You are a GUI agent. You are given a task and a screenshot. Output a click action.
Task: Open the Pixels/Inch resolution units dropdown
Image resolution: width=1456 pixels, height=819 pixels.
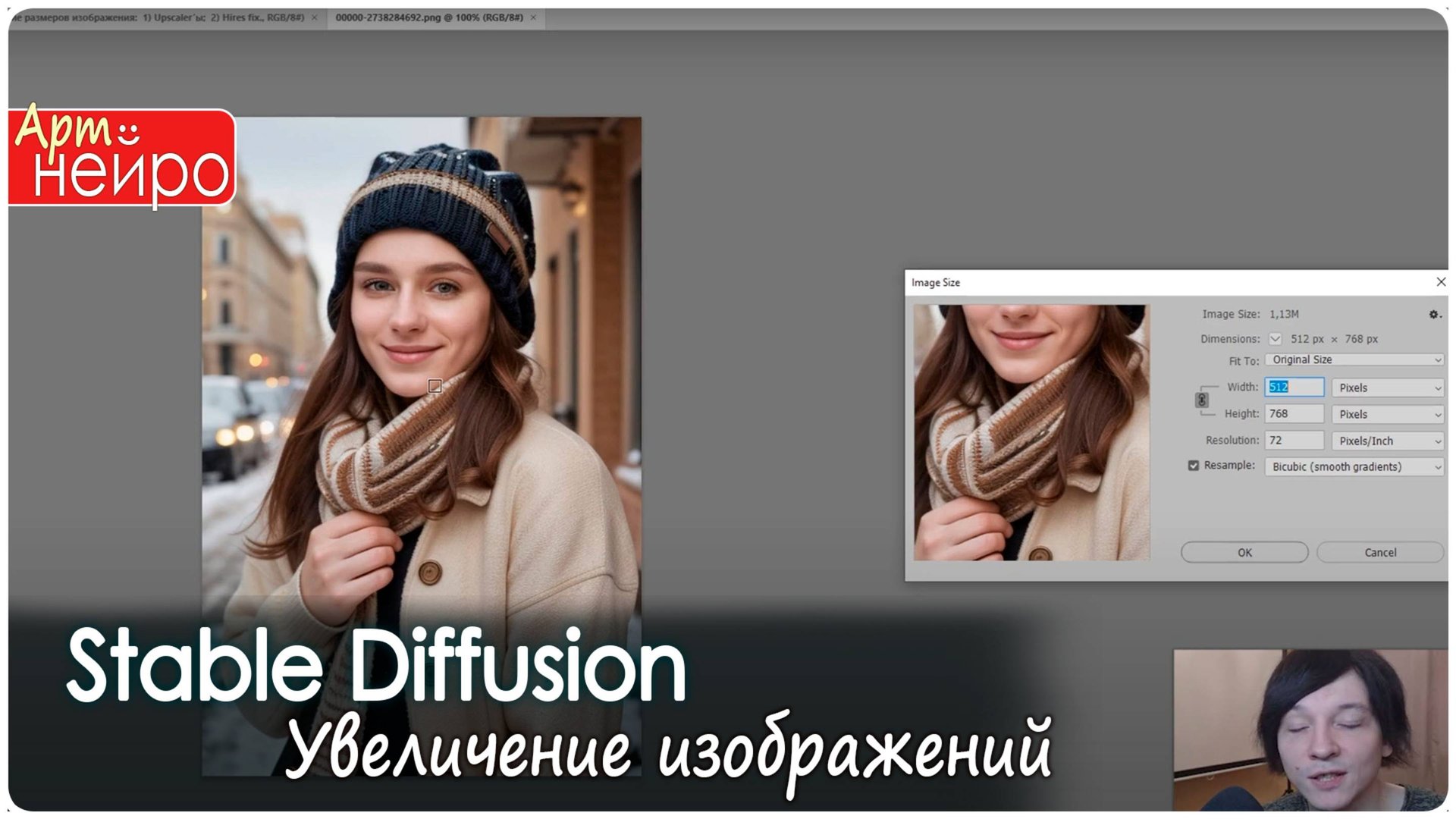click(1386, 441)
